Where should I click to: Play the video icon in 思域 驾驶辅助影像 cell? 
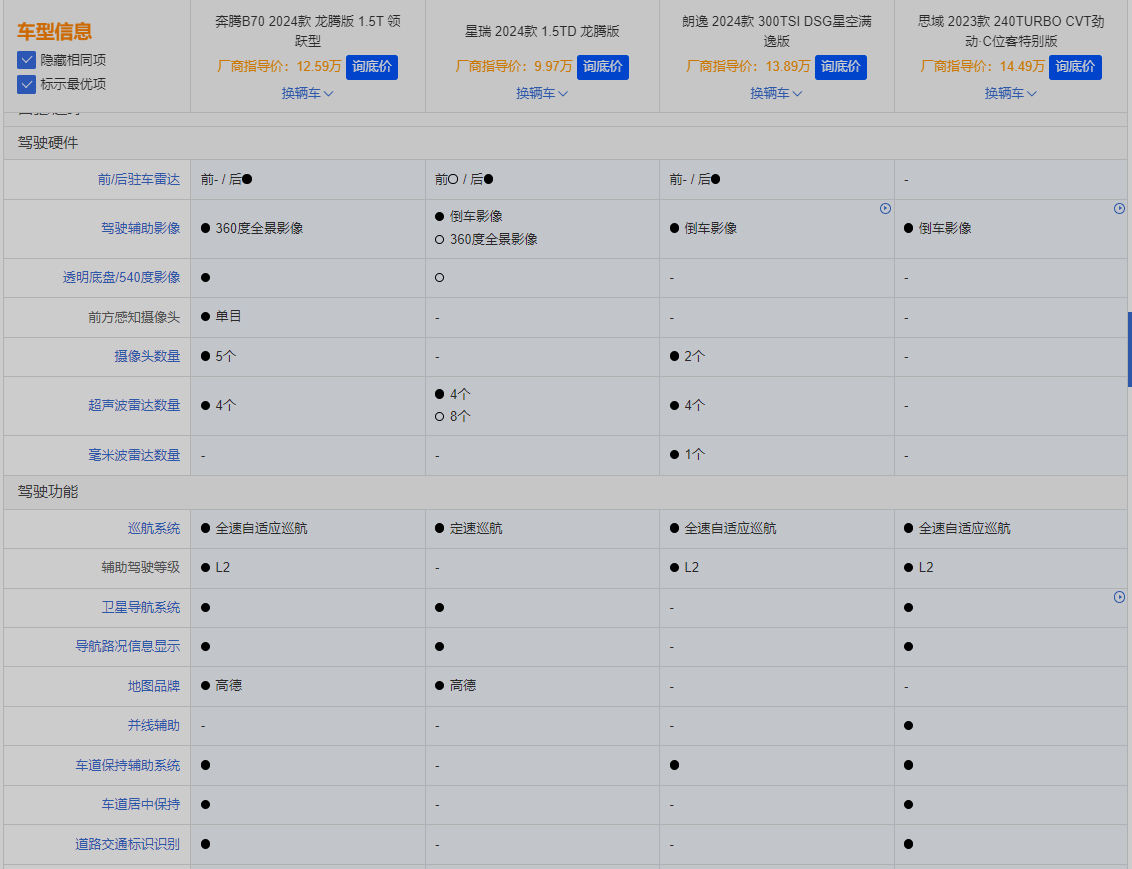(x=1119, y=209)
